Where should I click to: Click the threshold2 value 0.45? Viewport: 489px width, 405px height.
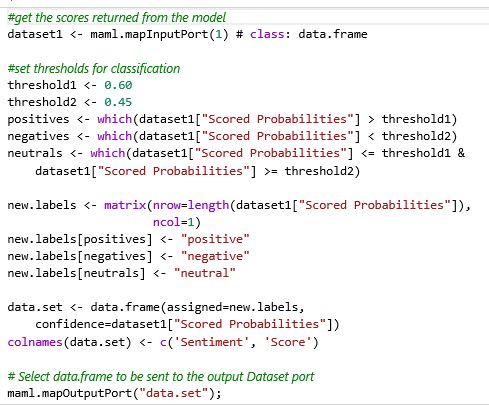pyautogui.click(x=118, y=102)
